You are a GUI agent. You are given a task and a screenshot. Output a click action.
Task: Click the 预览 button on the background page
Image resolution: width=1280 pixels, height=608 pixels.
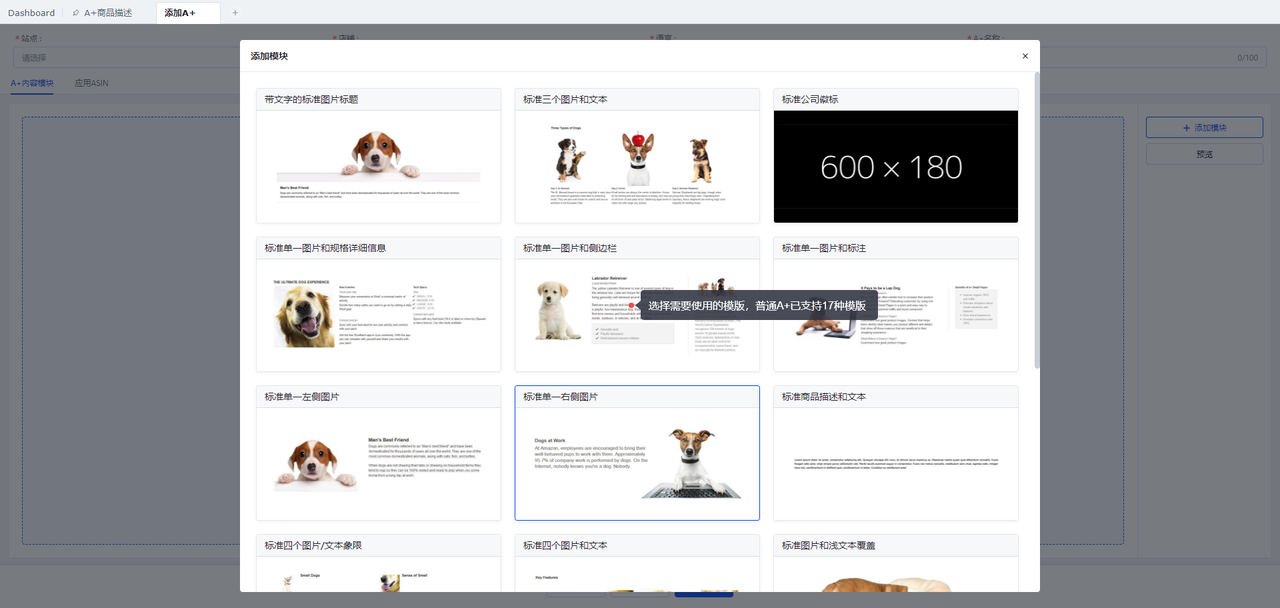click(1204, 154)
